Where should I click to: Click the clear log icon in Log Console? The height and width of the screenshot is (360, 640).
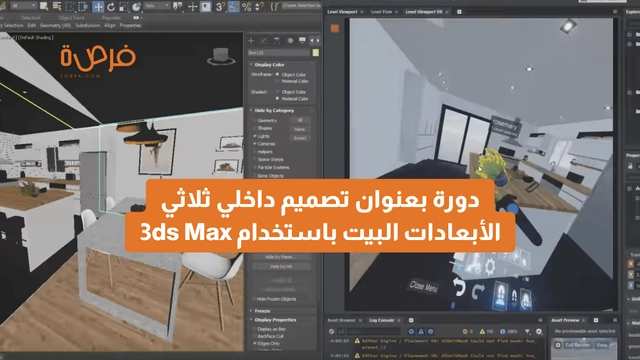point(332,331)
